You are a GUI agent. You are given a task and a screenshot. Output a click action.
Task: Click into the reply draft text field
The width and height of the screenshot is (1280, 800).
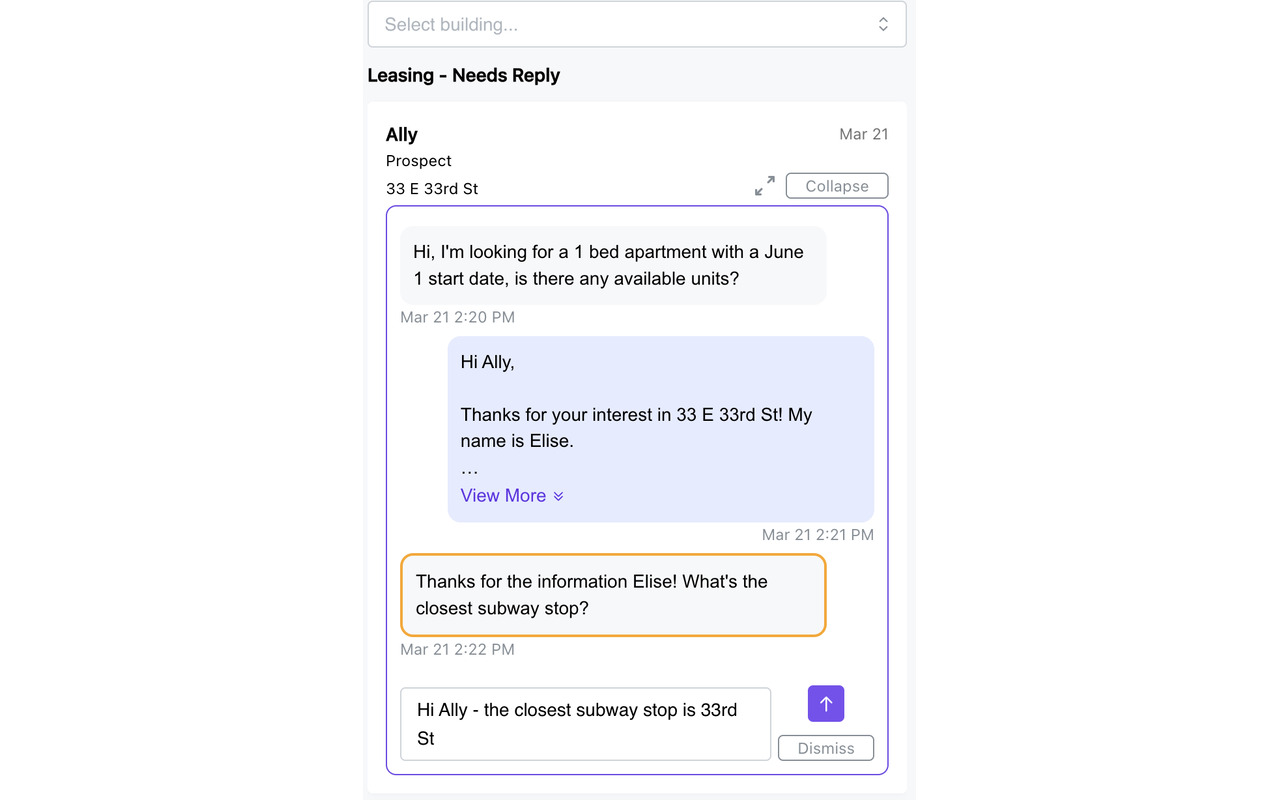586,724
